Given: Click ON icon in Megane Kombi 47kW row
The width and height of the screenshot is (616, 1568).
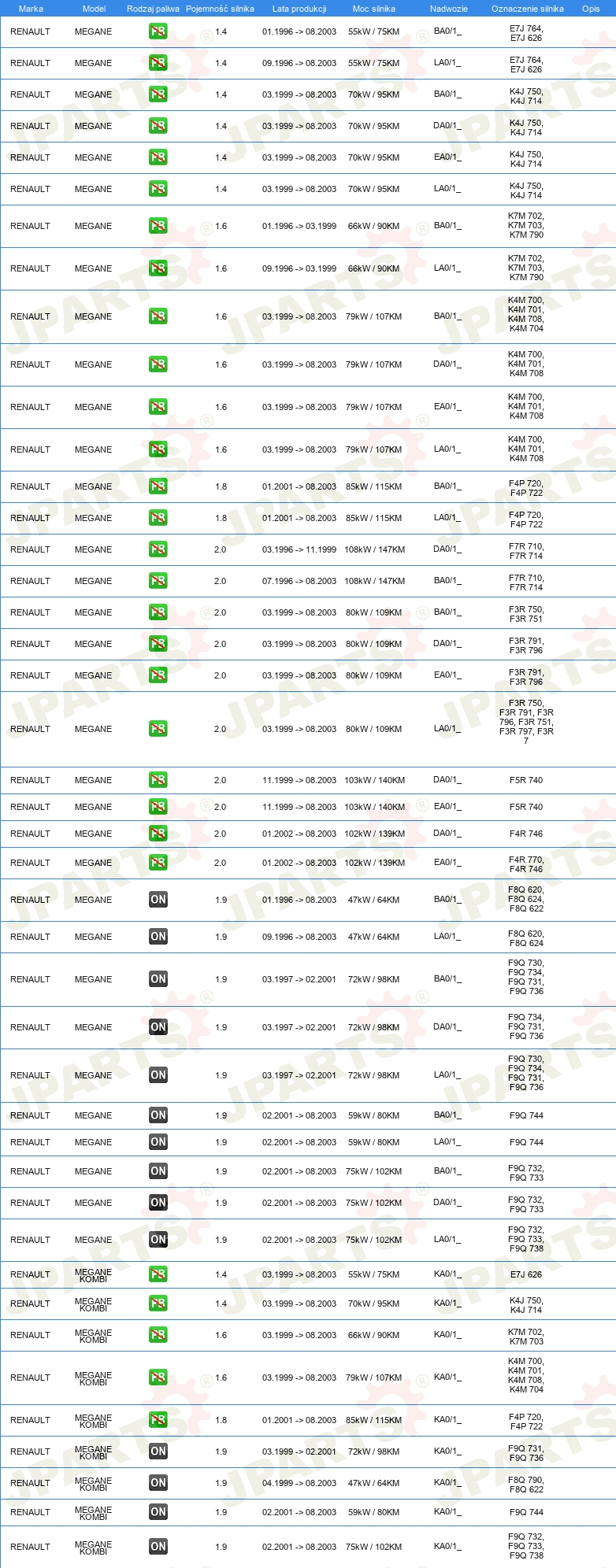Looking at the screenshot, I should (158, 1483).
